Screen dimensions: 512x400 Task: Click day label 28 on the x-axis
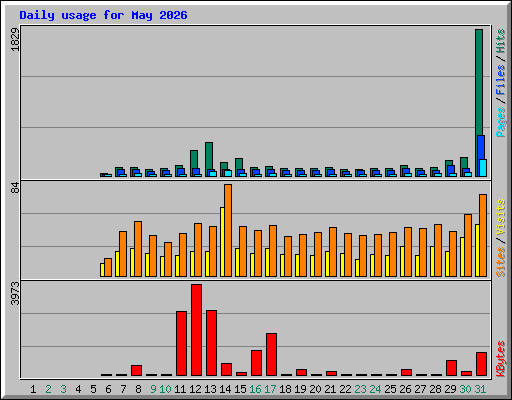coord(435,389)
